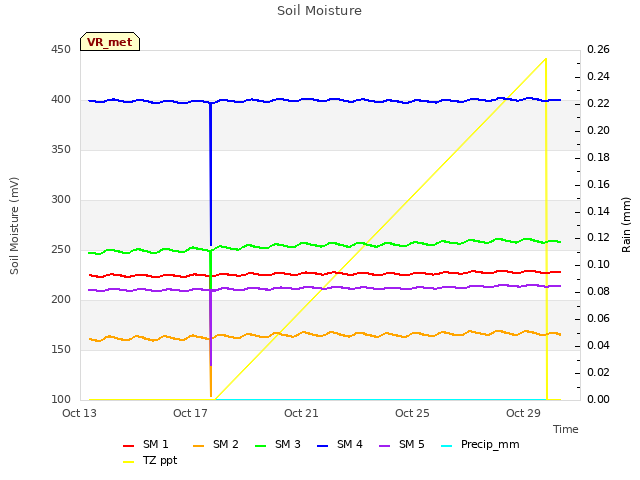Click the Soil Moisture chart title

point(319,11)
